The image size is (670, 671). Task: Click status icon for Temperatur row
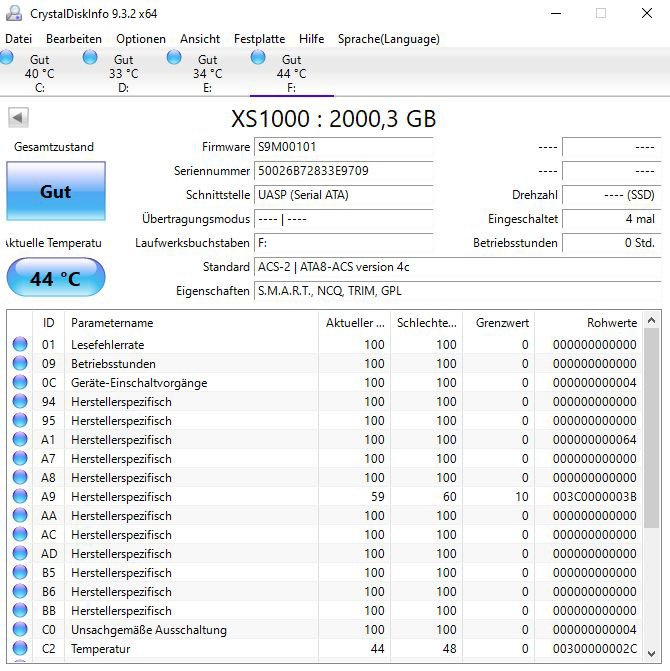point(20,649)
